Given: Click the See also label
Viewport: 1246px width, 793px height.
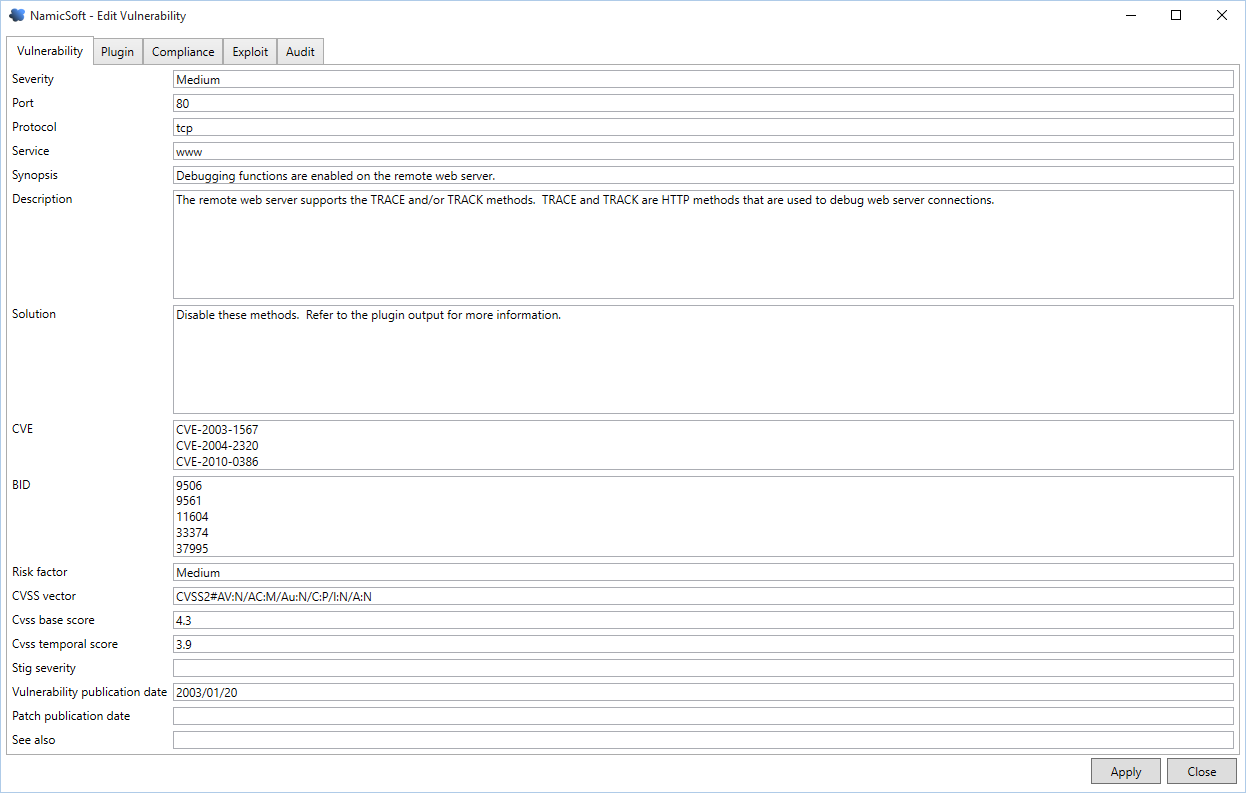Looking at the screenshot, I should [34, 740].
